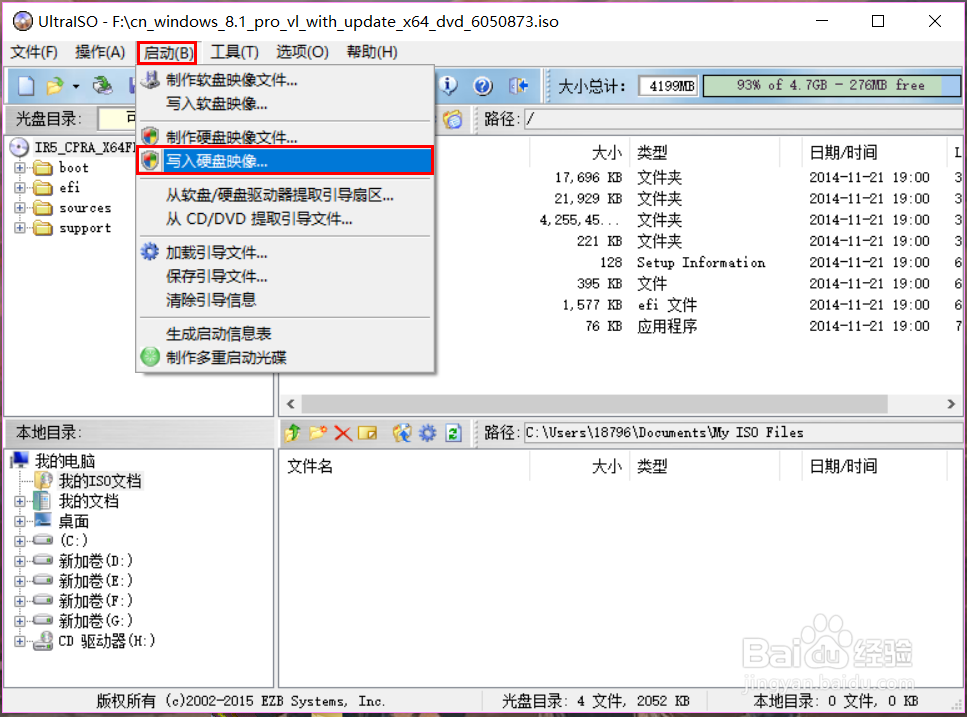The height and width of the screenshot is (717, 967).
Task: Click the horizontal scrollbar in disc file list
Action: pos(595,404)
